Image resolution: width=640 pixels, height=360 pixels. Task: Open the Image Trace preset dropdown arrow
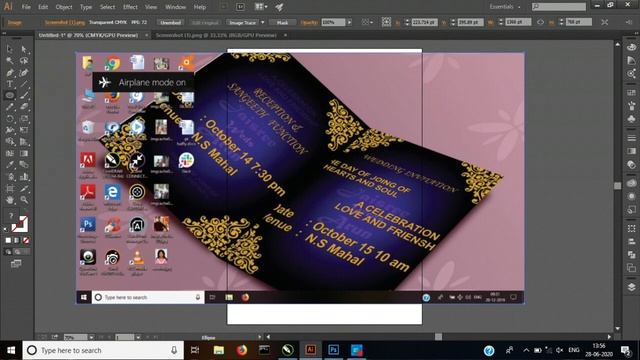262,22
